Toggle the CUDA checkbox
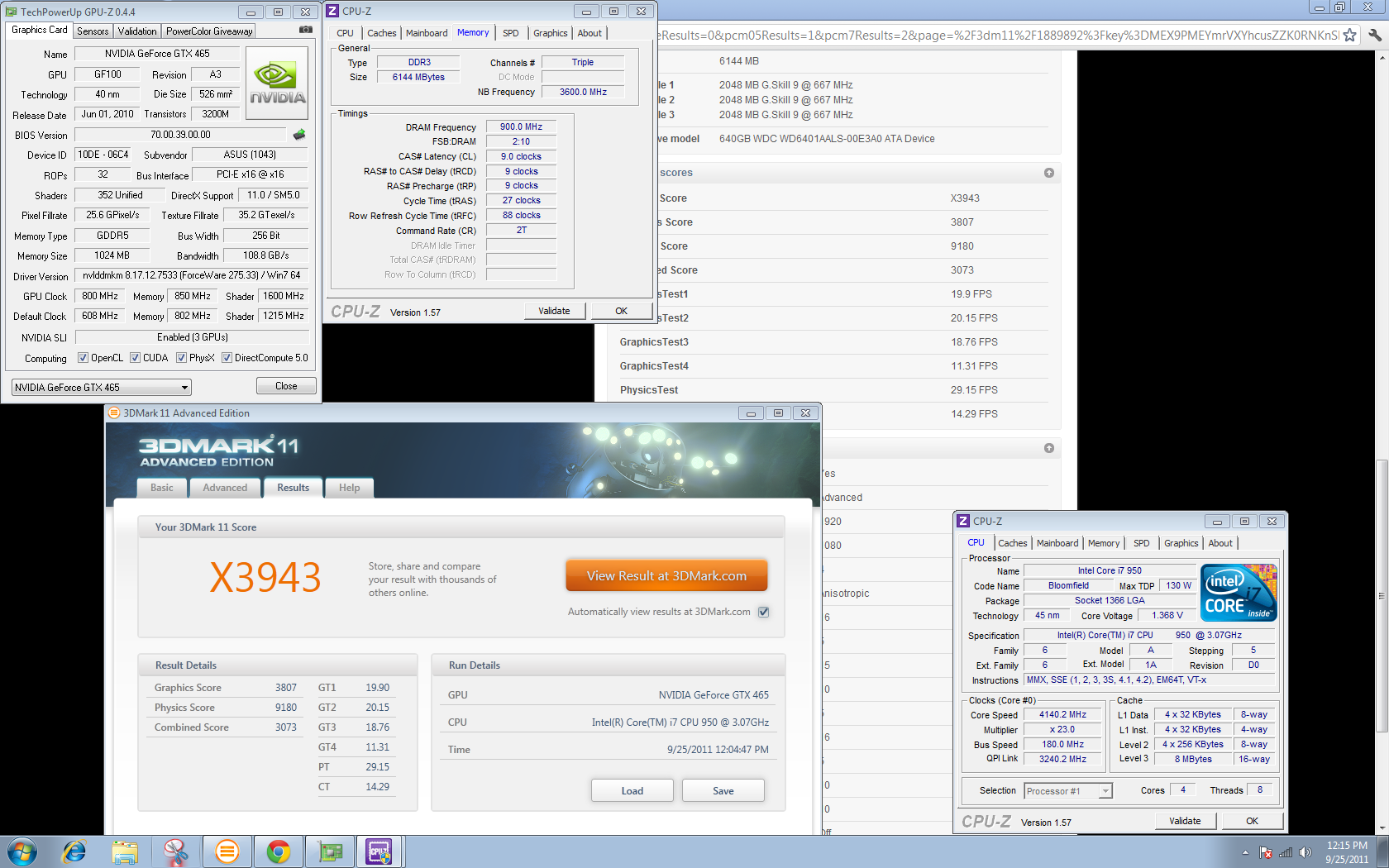 pos(135,358)
